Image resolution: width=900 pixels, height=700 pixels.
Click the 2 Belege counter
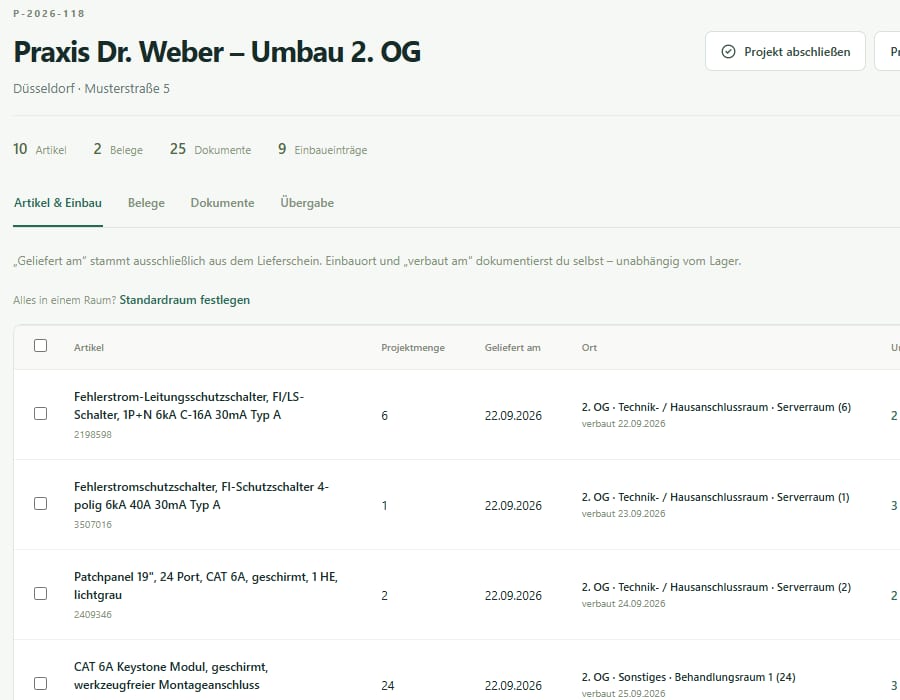(x=118, y=149)
